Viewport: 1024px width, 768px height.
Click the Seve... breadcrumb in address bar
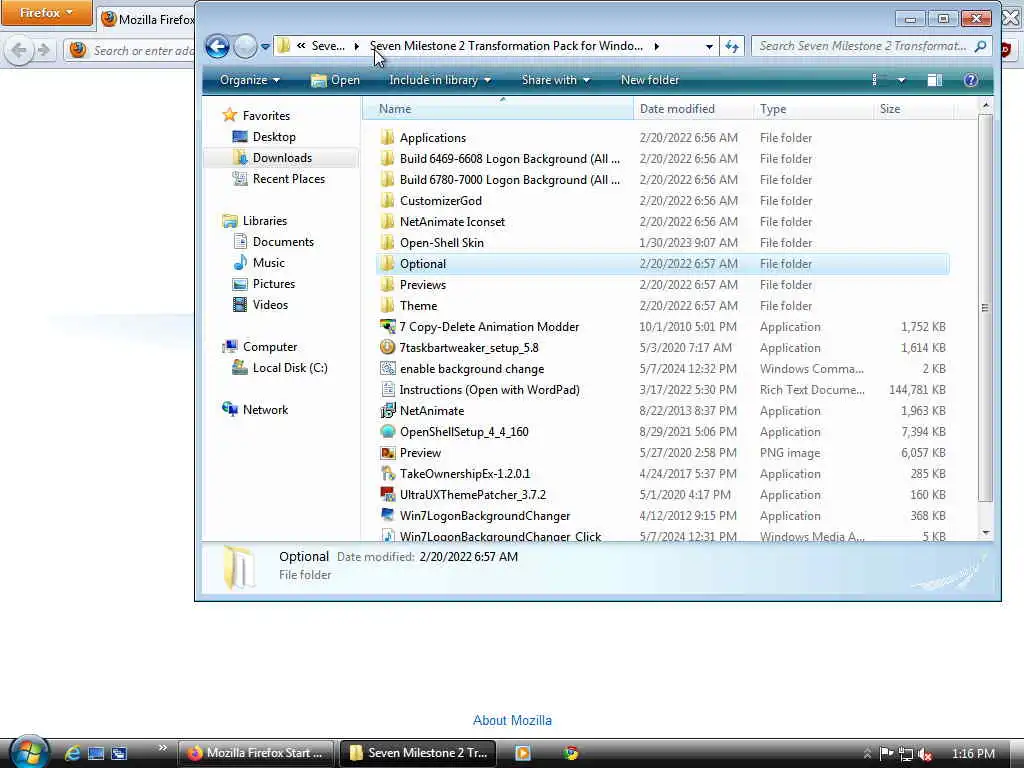(328, 46)
